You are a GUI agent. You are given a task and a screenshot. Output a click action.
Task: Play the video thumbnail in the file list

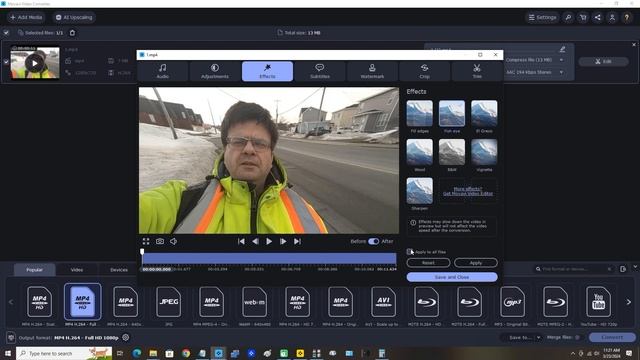pyautogui.click(x=35, y=63)
